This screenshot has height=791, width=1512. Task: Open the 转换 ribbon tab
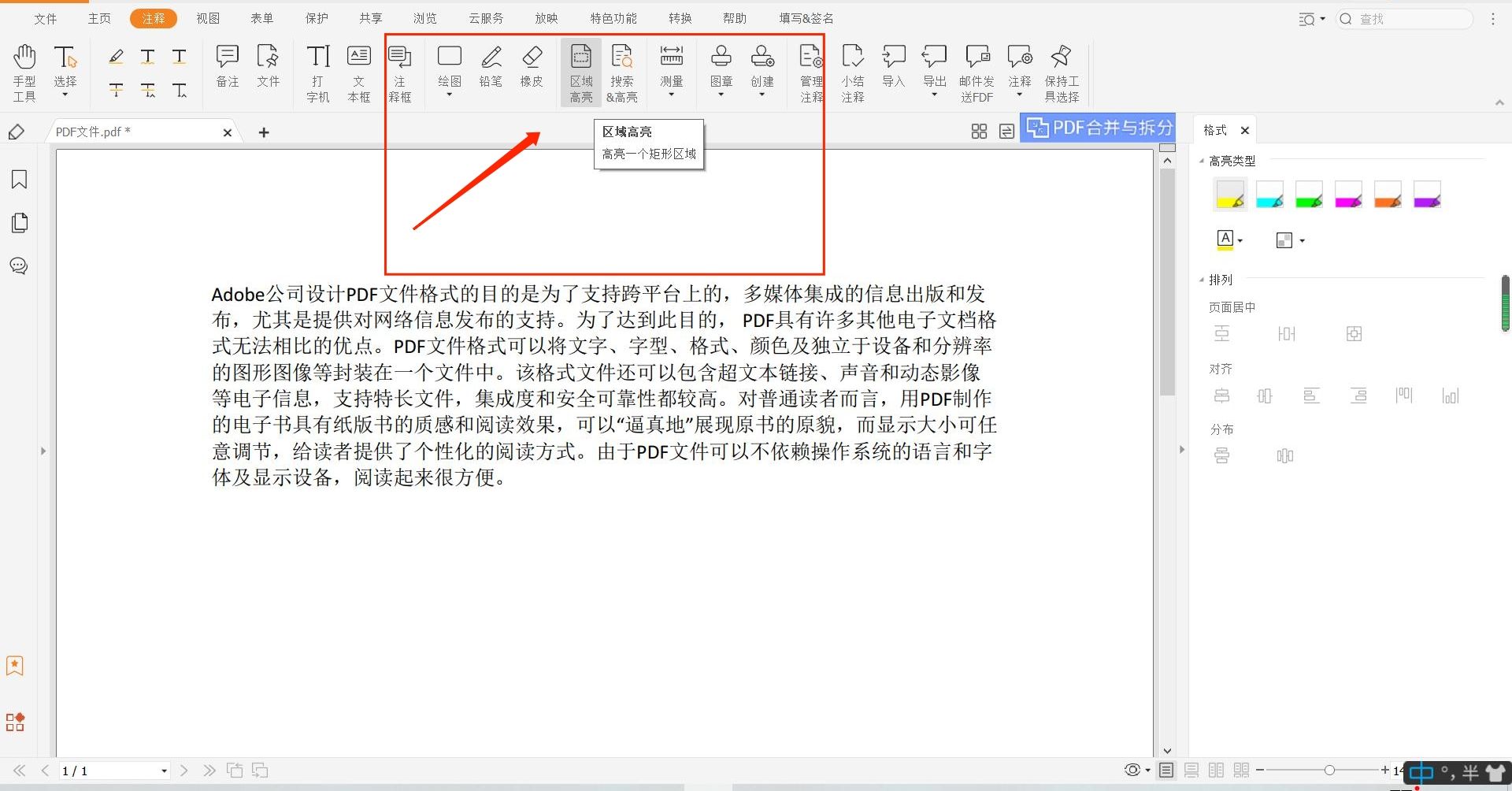680,17
